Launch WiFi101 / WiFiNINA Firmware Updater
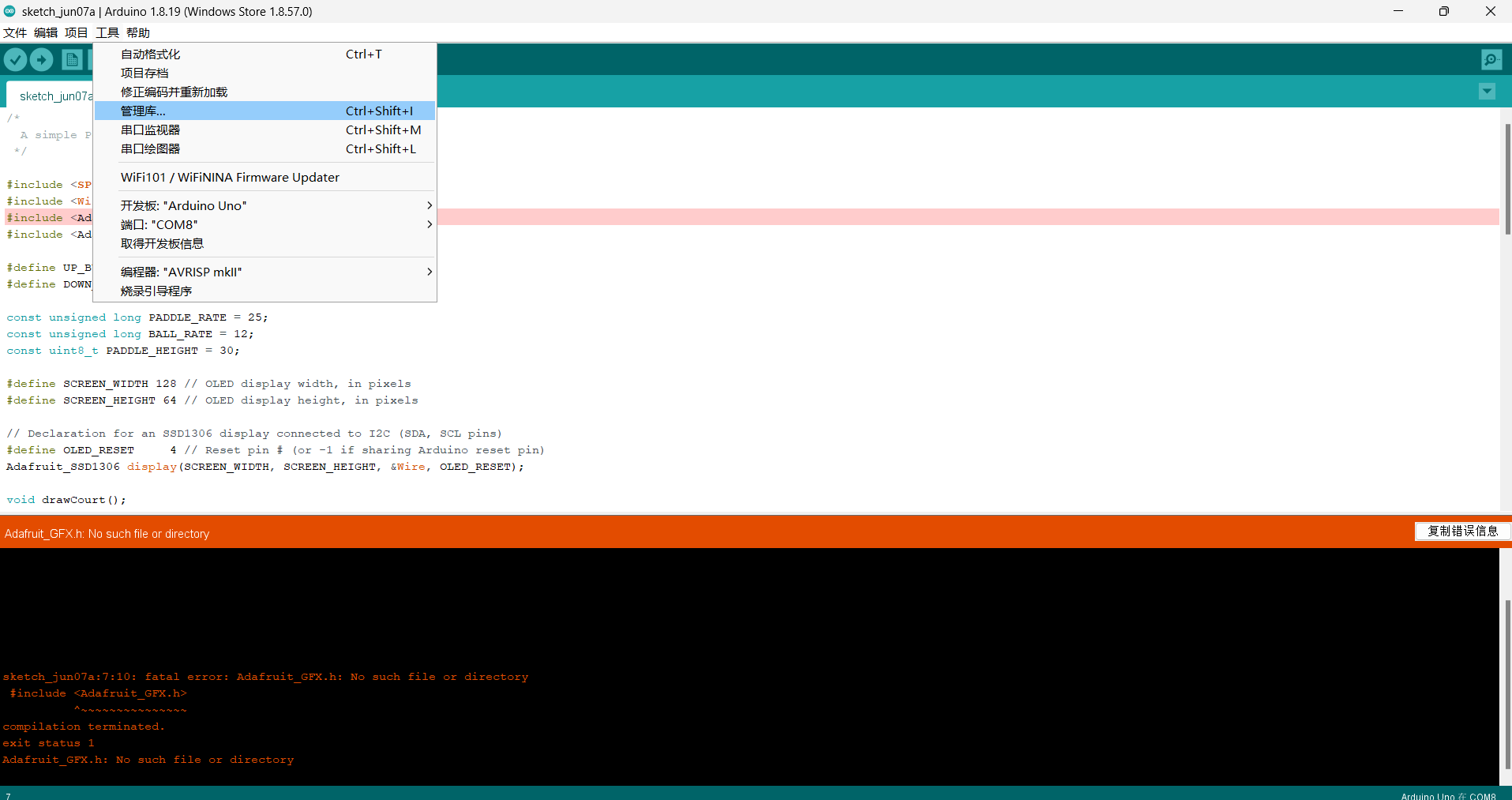This screenshot has width=1512, height=800. point(265,178)
